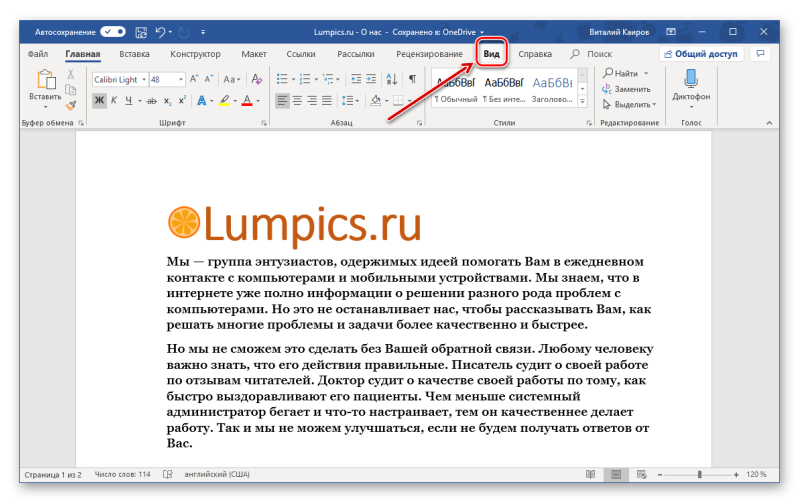Click word count Число слов: 114

[x=122, y=474]
